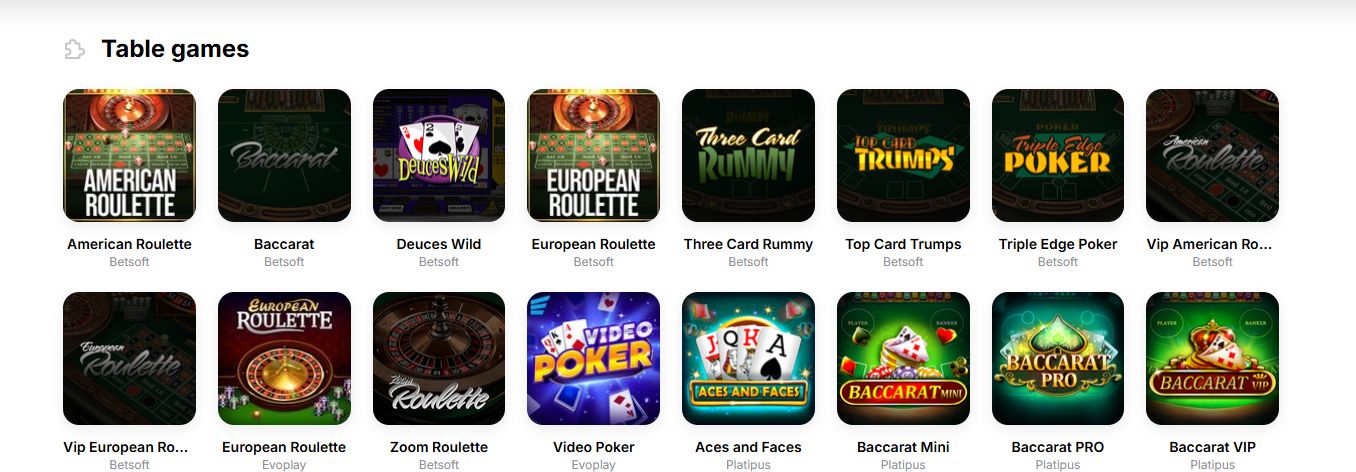Open the Deuces Wild card game image

coord(439,155)
